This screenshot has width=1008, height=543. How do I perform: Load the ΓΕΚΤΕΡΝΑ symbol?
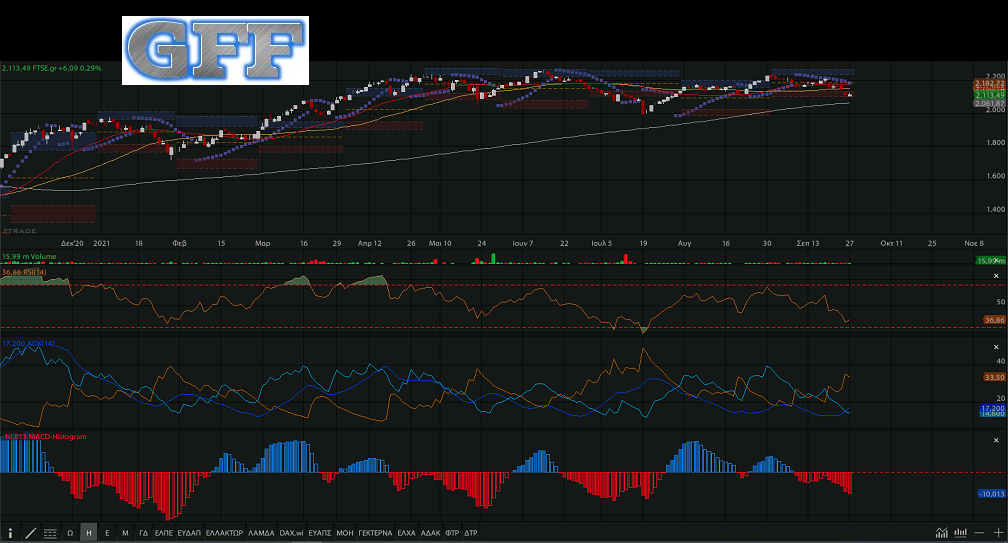pos(375,533)
